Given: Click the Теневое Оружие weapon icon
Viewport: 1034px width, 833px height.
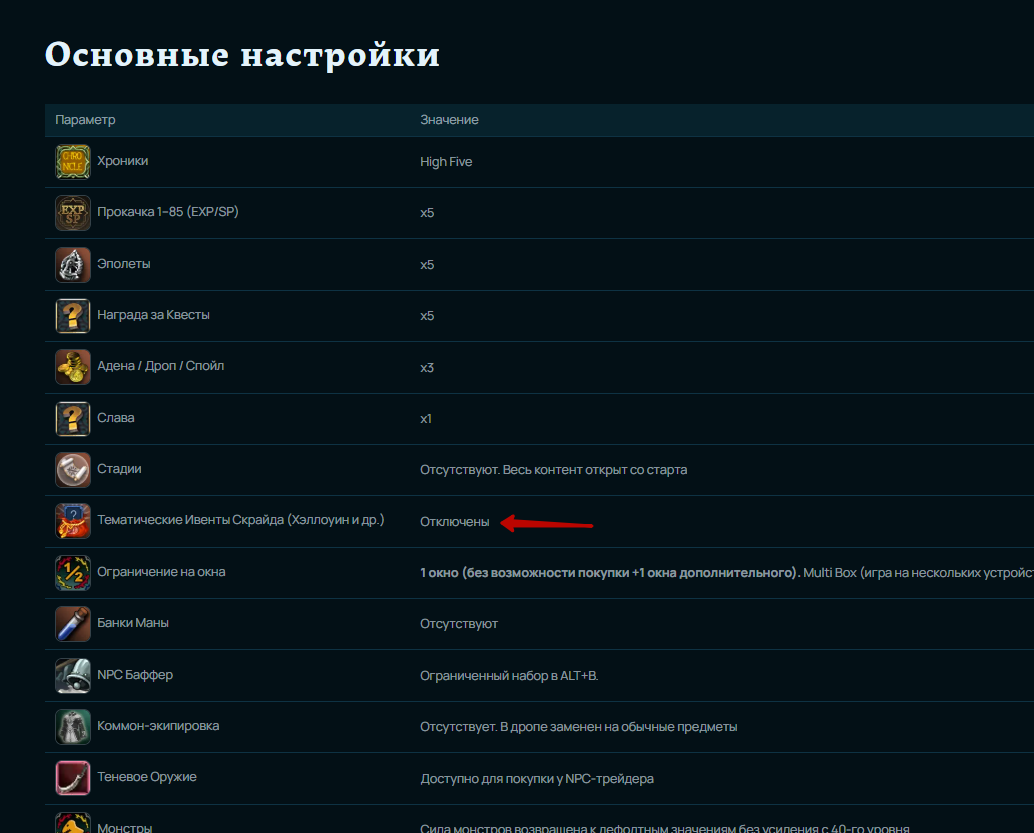Looking at the screenshot, I should (x=73, y=778).
